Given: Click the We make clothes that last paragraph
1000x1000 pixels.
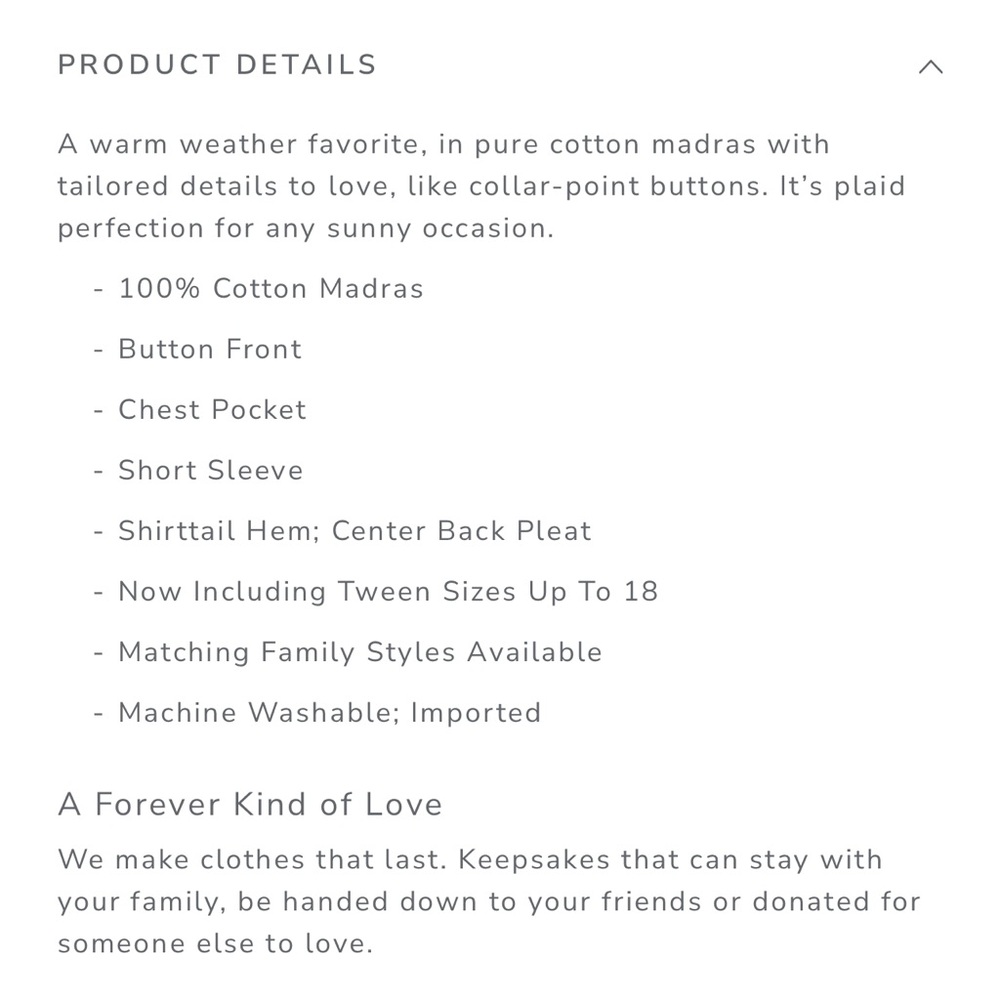Looking at the screenshot, I should [x=489, y=902].
